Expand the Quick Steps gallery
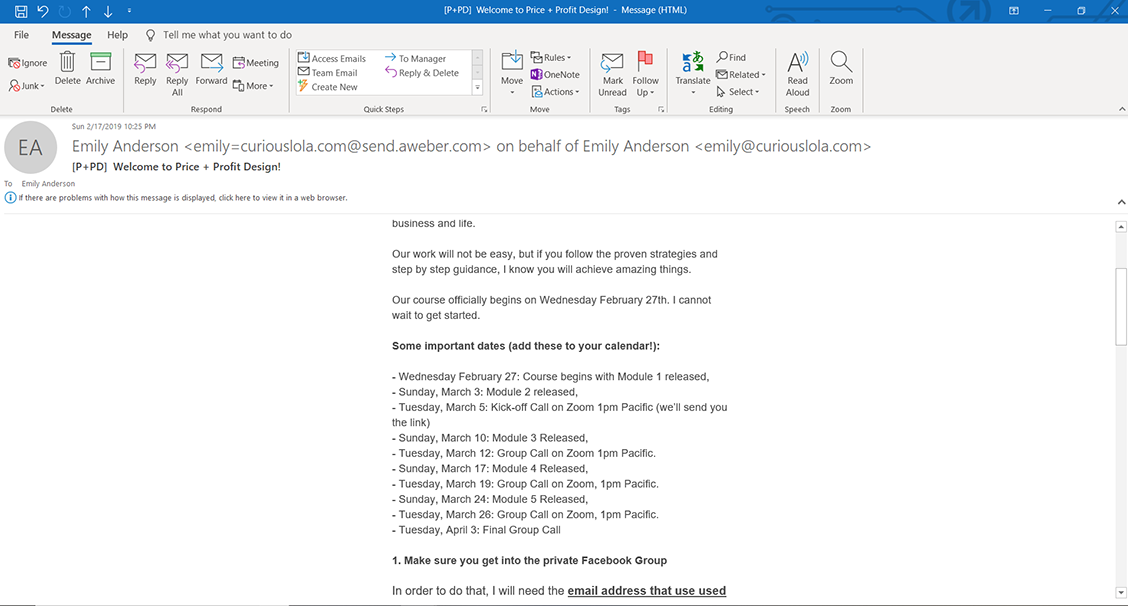 pyautogui.click(x=477, y=89)
